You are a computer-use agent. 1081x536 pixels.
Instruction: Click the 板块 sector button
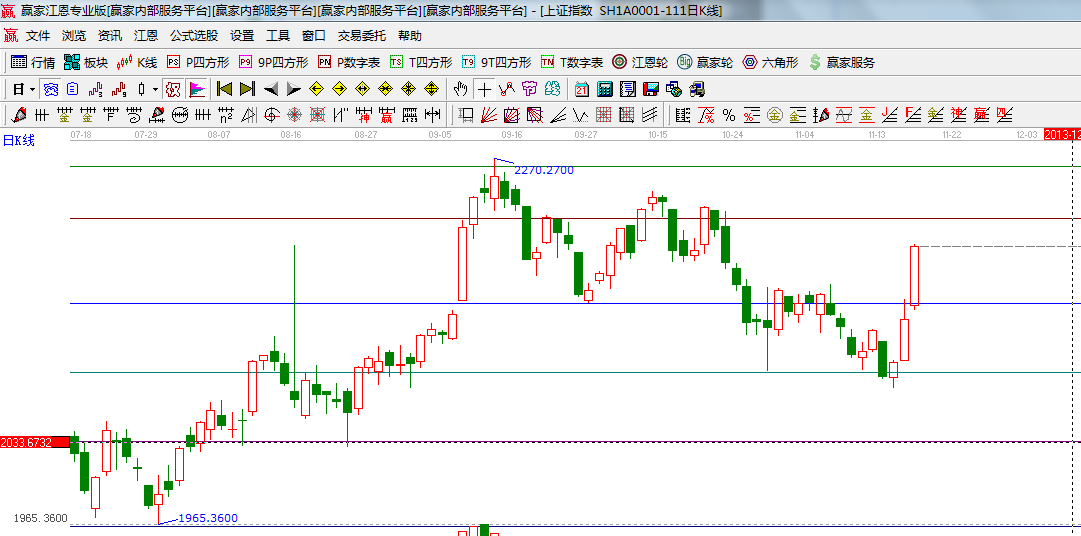pyautogui.click(x=86, y=62)
